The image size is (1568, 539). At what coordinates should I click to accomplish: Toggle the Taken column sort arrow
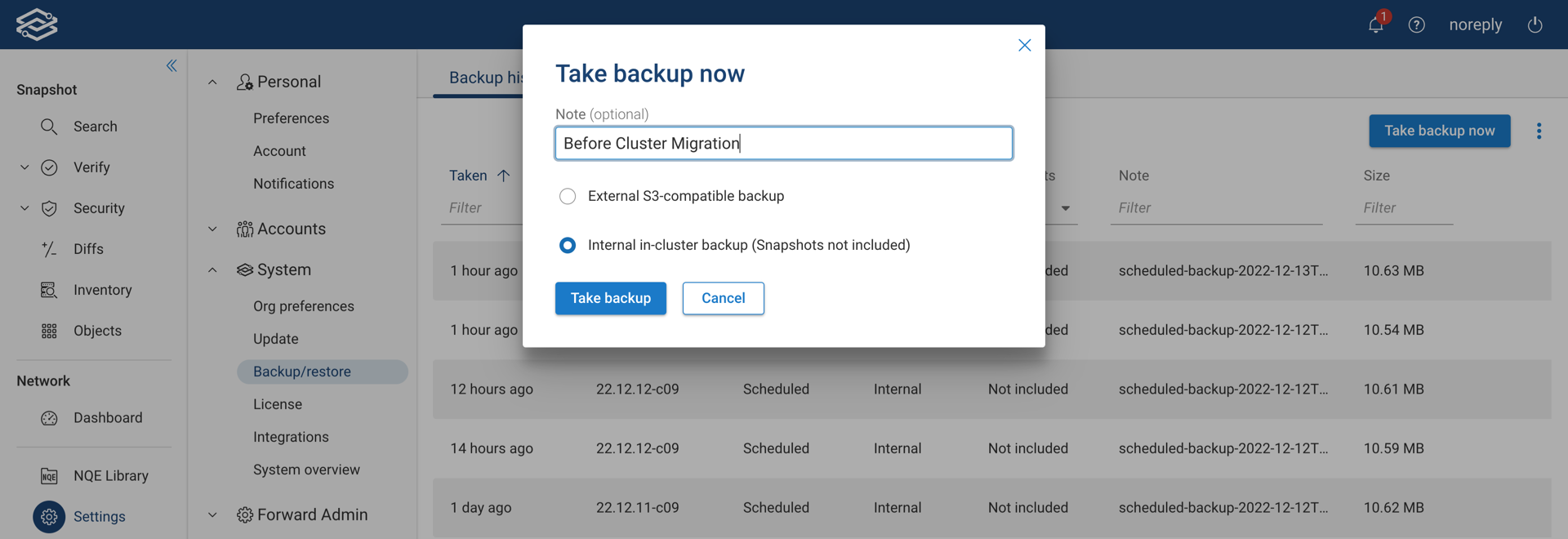click(503, 176)
